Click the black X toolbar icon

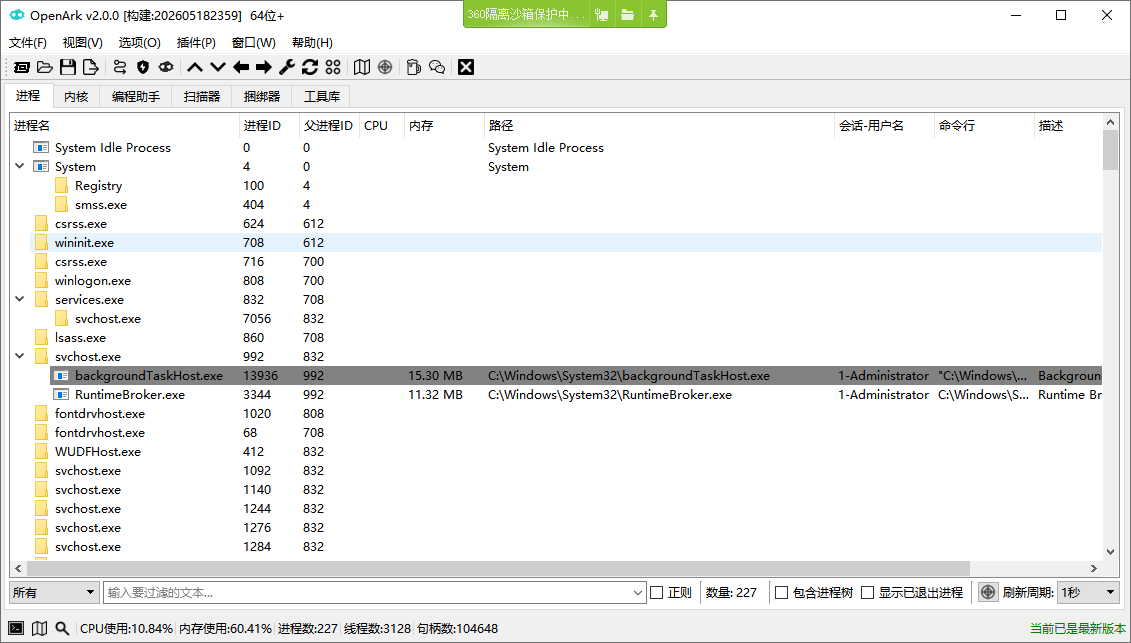coord(466,67)
